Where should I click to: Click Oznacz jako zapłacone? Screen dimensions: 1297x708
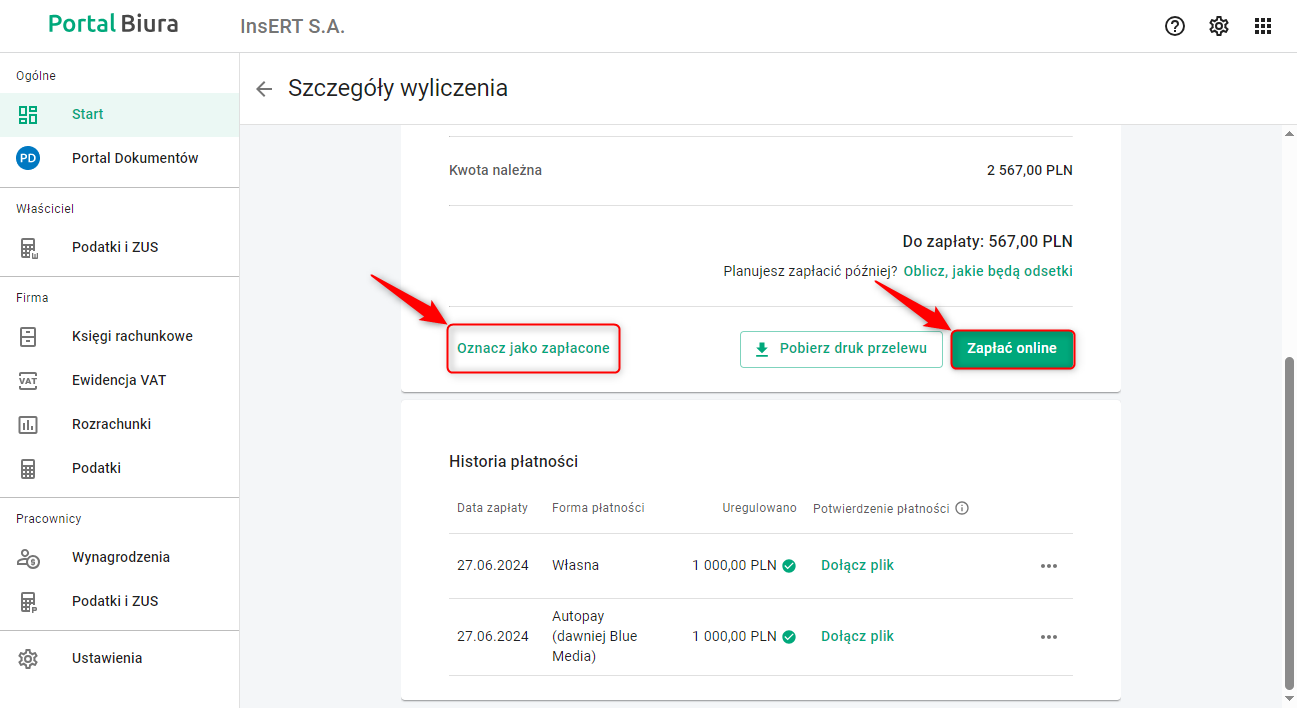coord(533,349)
